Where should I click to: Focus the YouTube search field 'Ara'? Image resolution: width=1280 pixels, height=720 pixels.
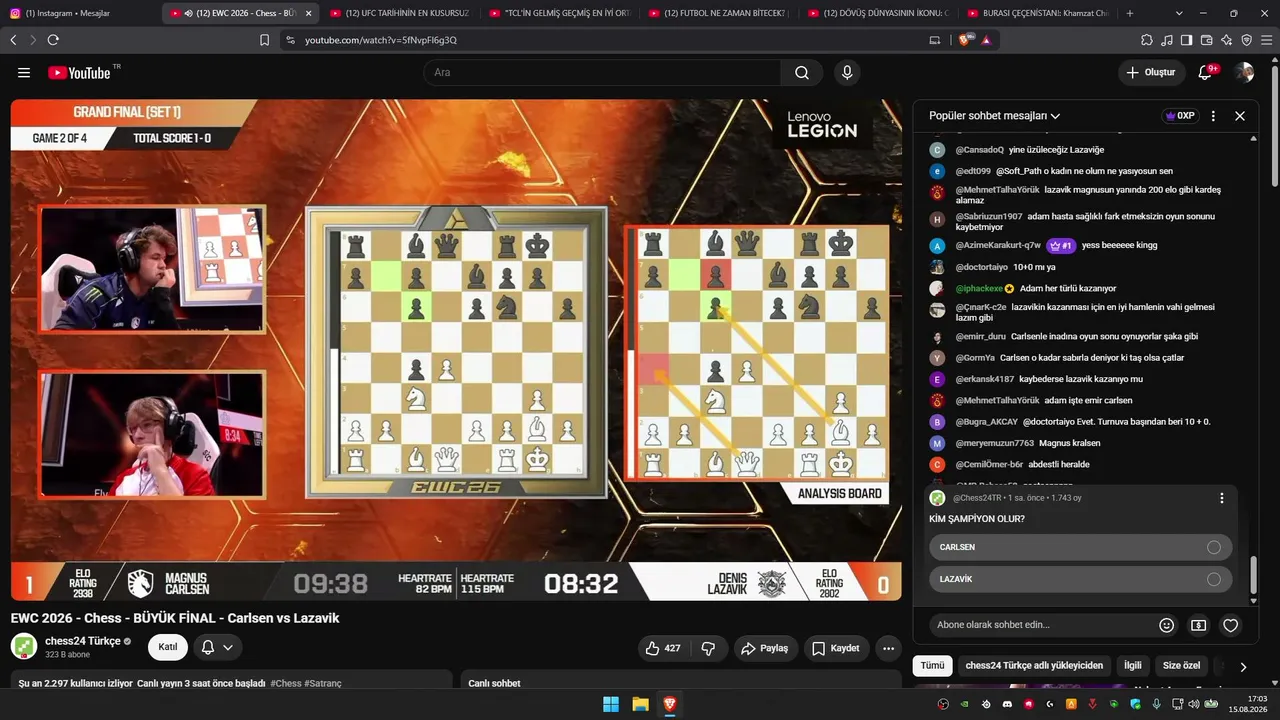click(602, 72)
